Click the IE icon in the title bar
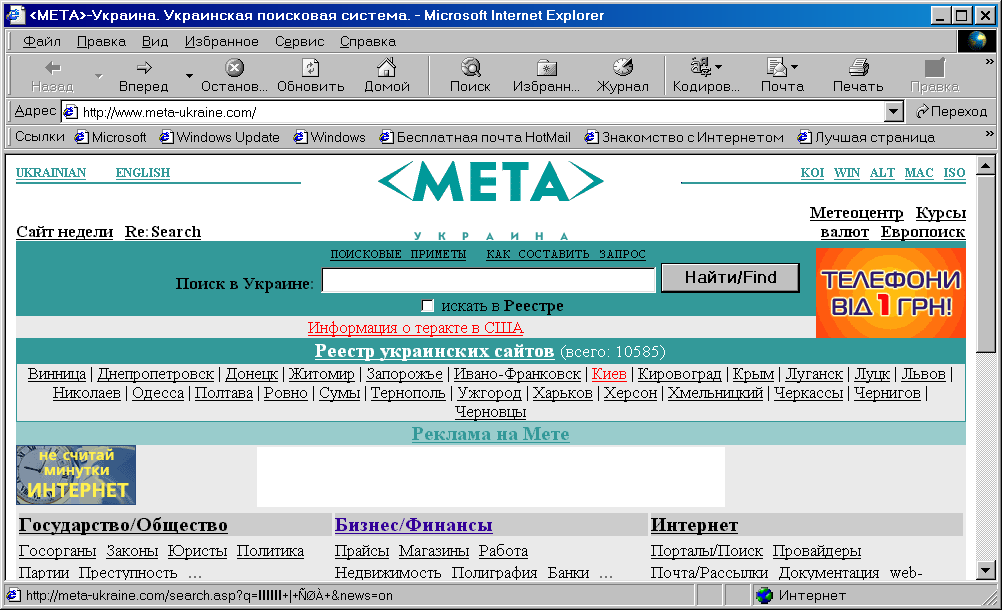Screen dimensions: 1002x610 click(x=15, y=15)
